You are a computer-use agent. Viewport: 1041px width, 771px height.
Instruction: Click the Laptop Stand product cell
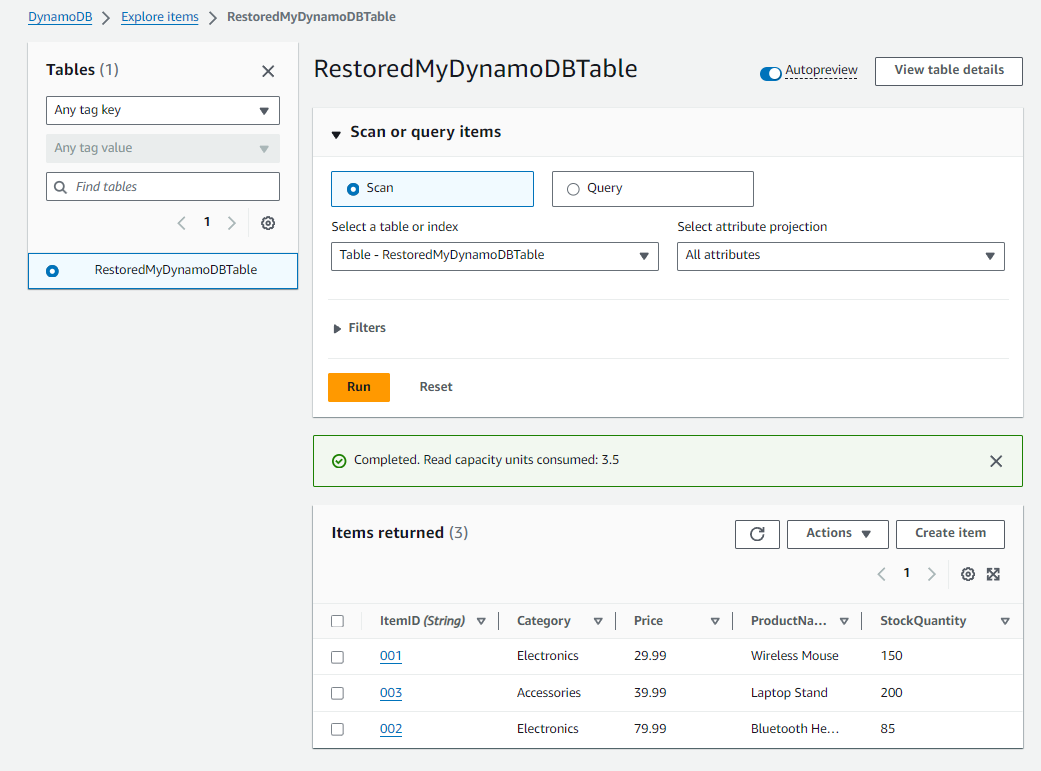(x=789, y=693)
